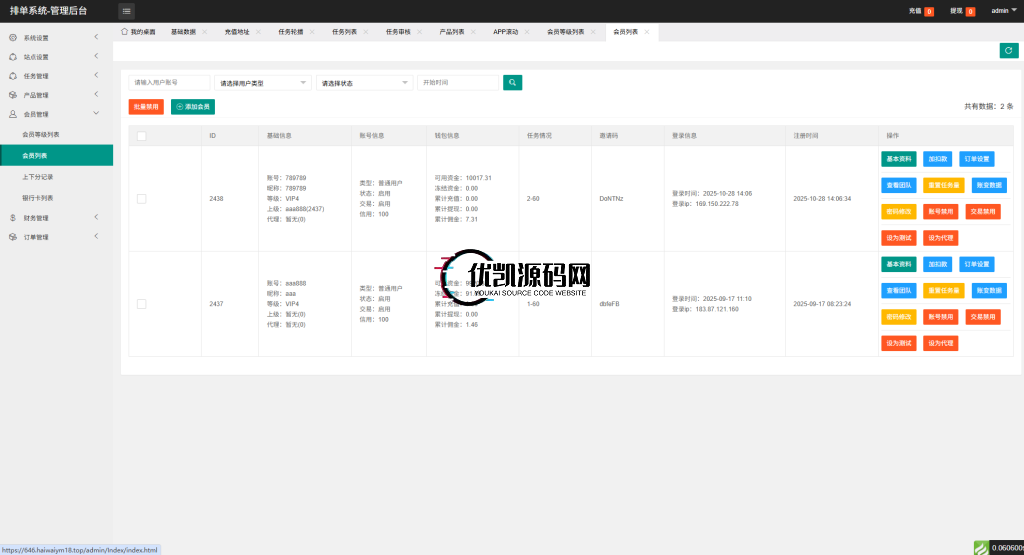This screenshot has height=555, width=1024.
Task: Click the 添加会员 button
Action: pyautogui.click(x=192, y=107)
